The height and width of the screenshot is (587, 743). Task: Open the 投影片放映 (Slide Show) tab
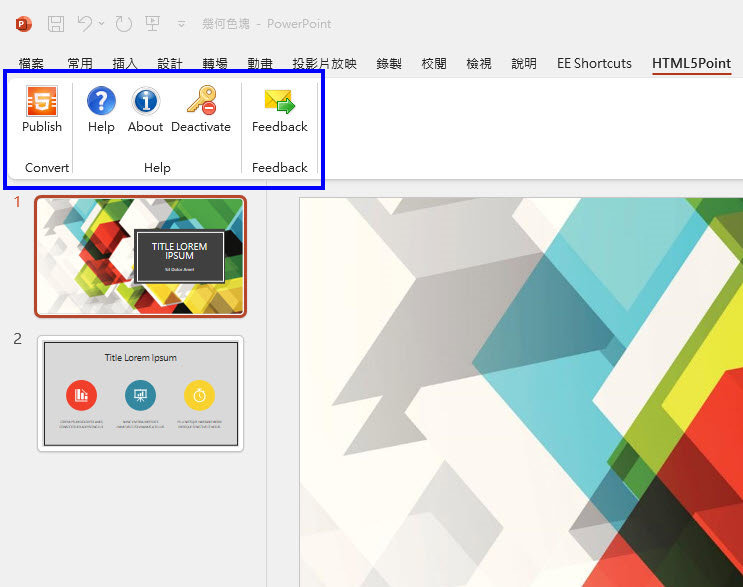tap(324, 63)
